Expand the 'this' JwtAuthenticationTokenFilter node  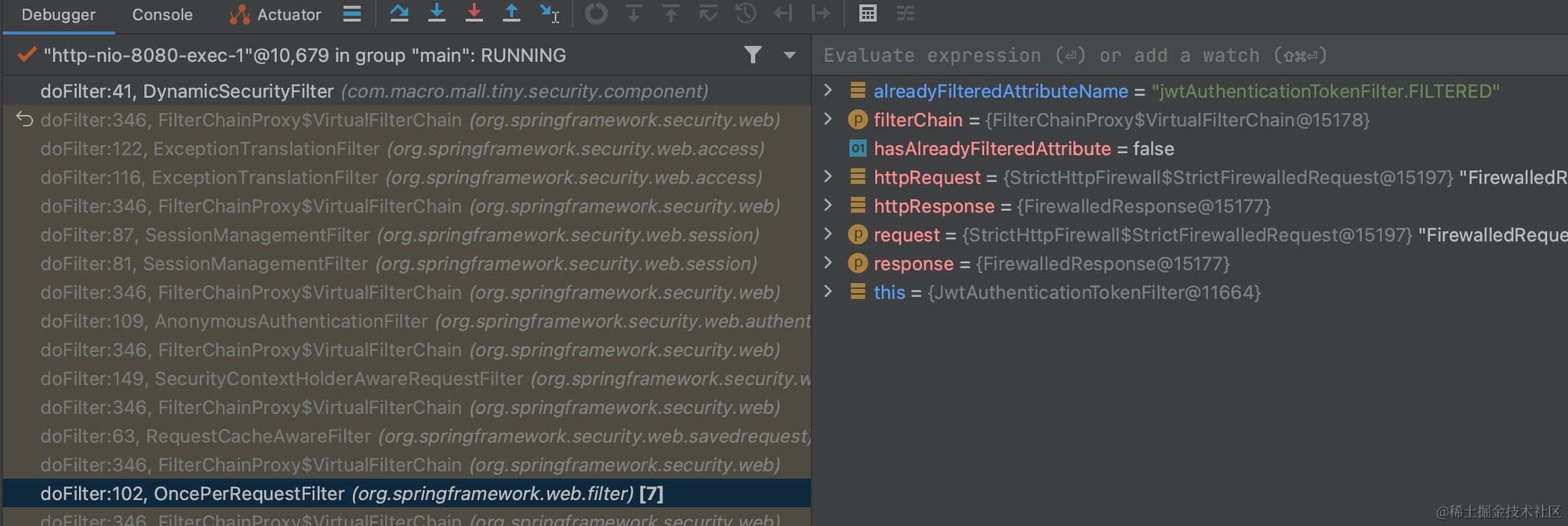828,292
